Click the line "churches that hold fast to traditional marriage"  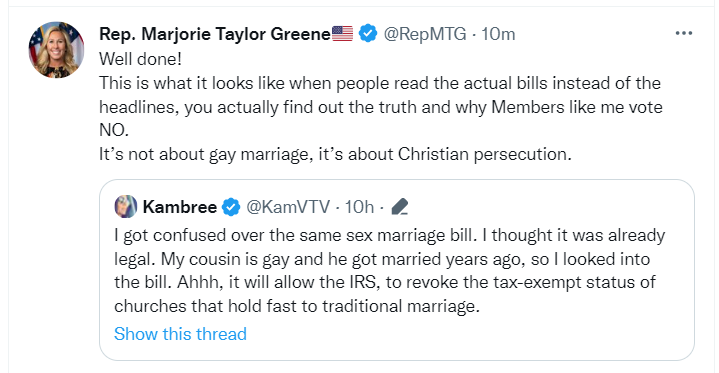click(297, 306)
